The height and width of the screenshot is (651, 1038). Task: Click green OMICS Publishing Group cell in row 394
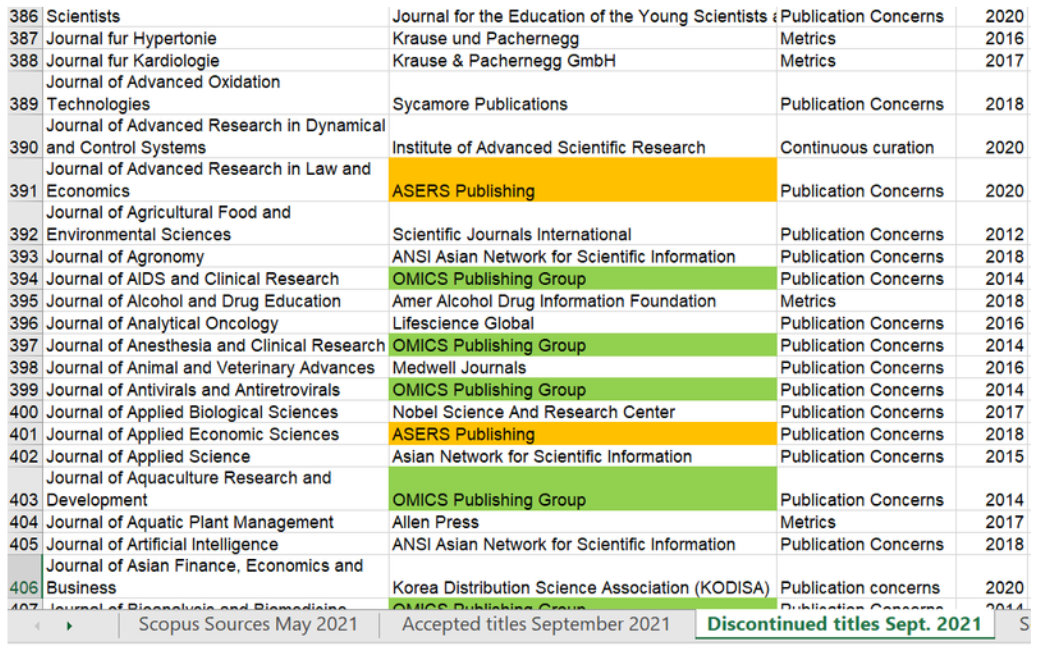[x=583, y=279]
